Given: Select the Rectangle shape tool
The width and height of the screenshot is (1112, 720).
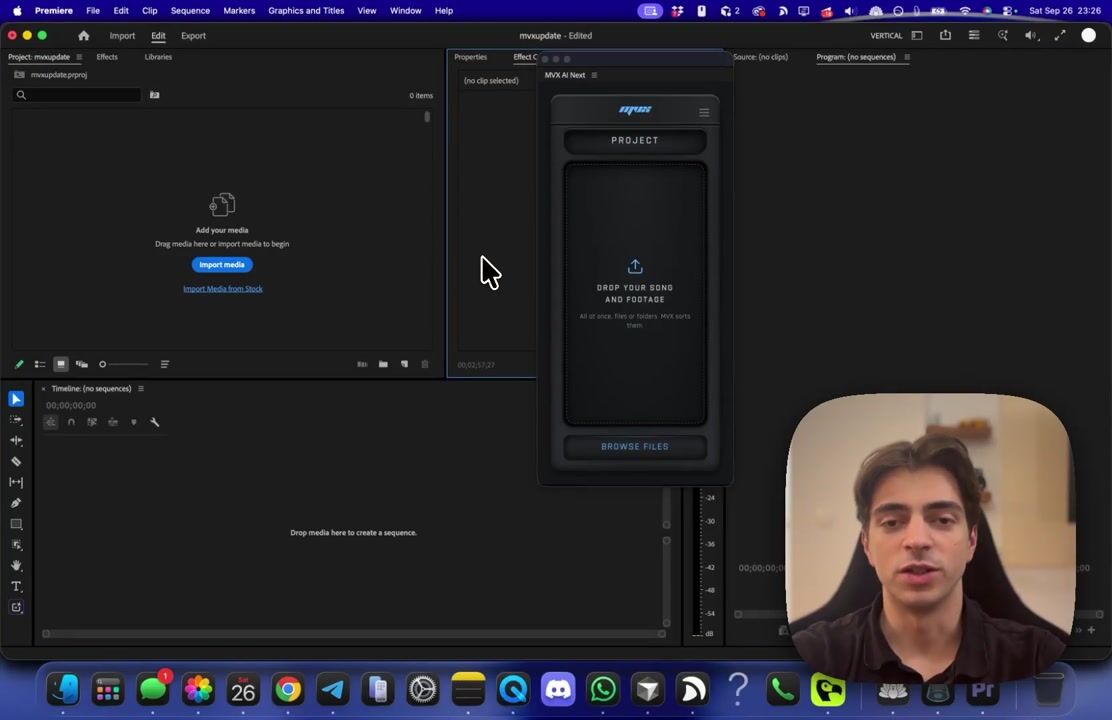Looking at the screenshot, I should [16, 524].
